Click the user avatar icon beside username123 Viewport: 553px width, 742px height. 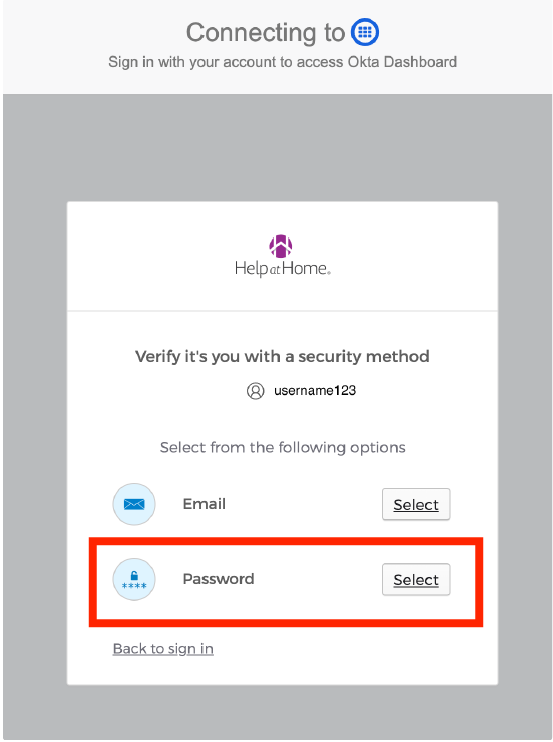[255, 391]
